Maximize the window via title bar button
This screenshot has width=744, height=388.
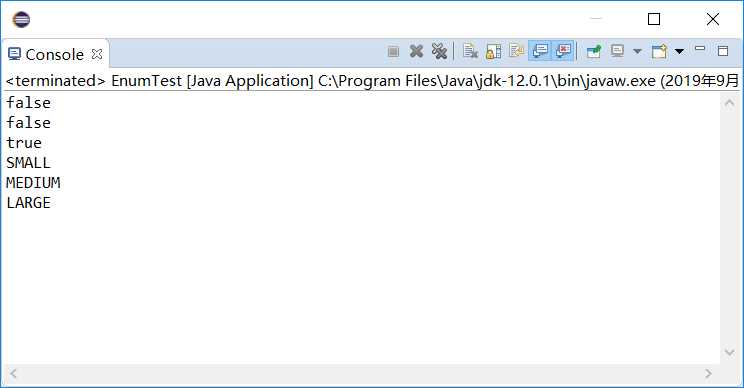tap(654, 19)
